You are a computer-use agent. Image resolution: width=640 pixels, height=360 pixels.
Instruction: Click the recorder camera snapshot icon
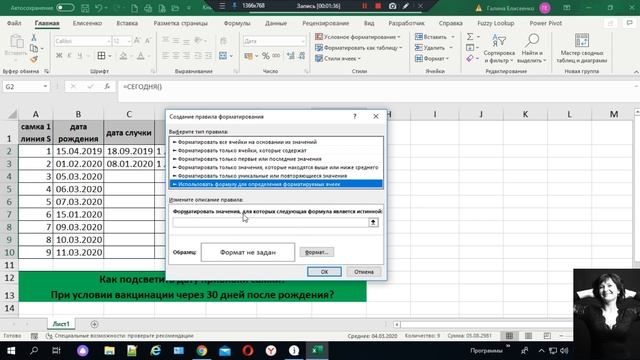(x=392, y=6)
